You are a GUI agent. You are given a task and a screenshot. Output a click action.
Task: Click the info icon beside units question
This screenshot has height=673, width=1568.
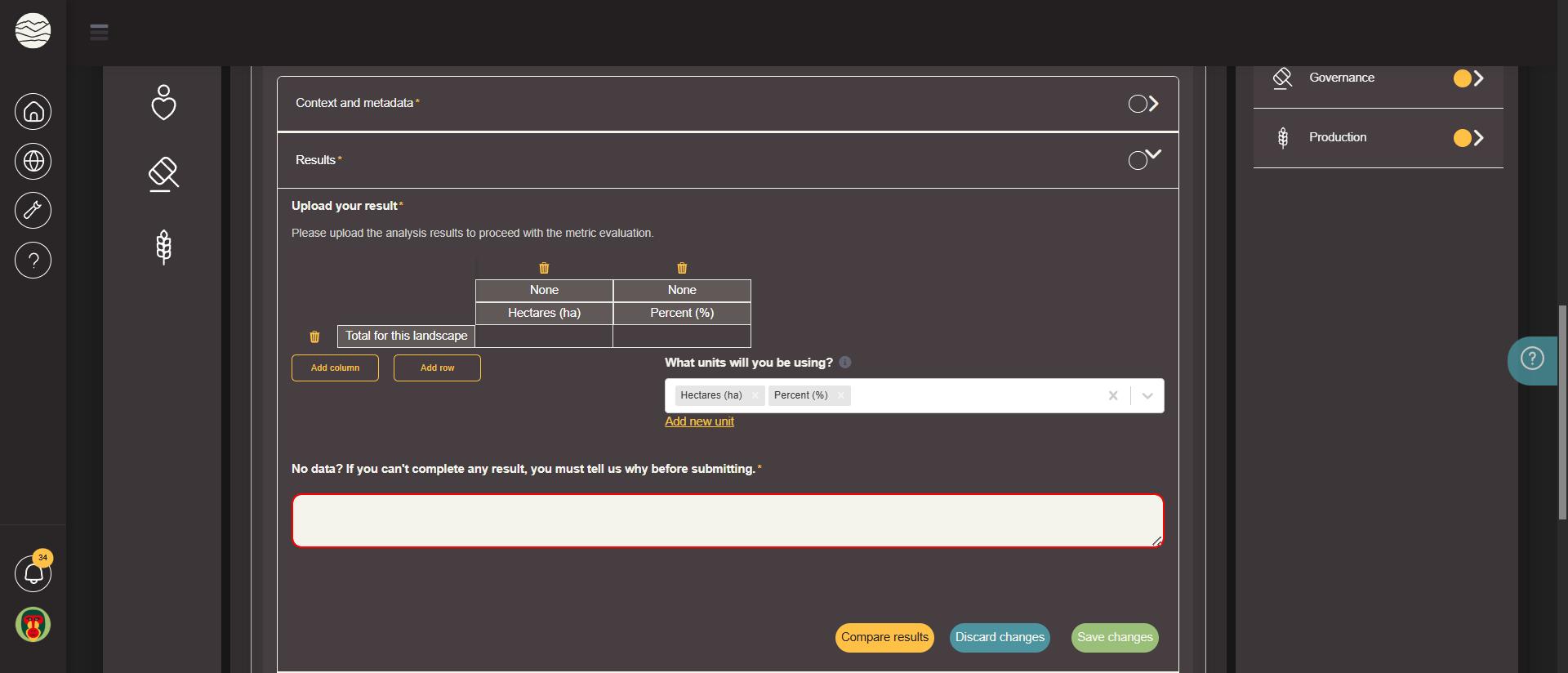click(845, 363)
